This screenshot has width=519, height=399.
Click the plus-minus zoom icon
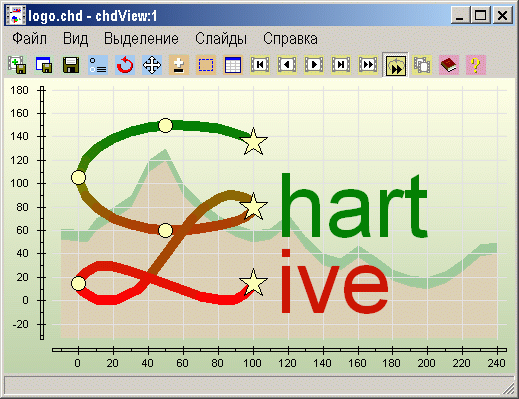[x=179, y=65]
